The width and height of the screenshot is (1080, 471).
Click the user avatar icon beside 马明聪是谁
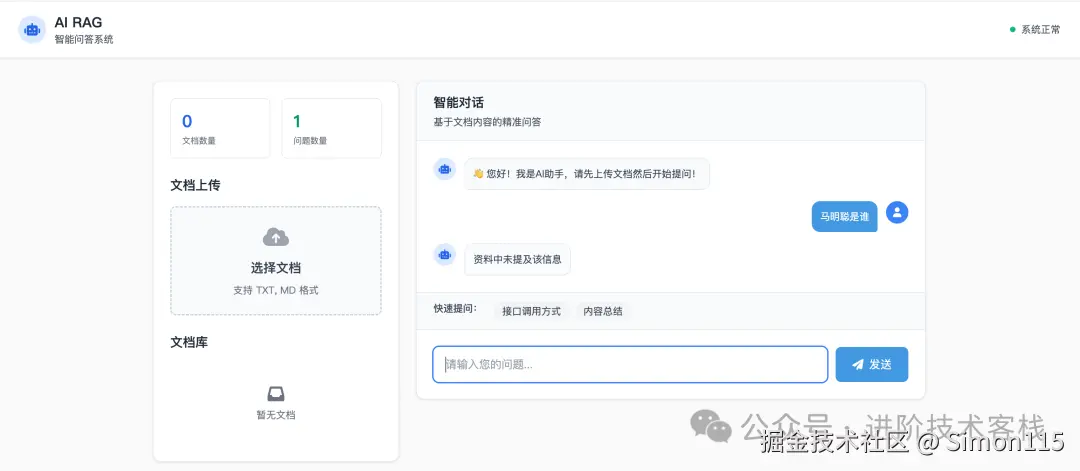point(897,212)
